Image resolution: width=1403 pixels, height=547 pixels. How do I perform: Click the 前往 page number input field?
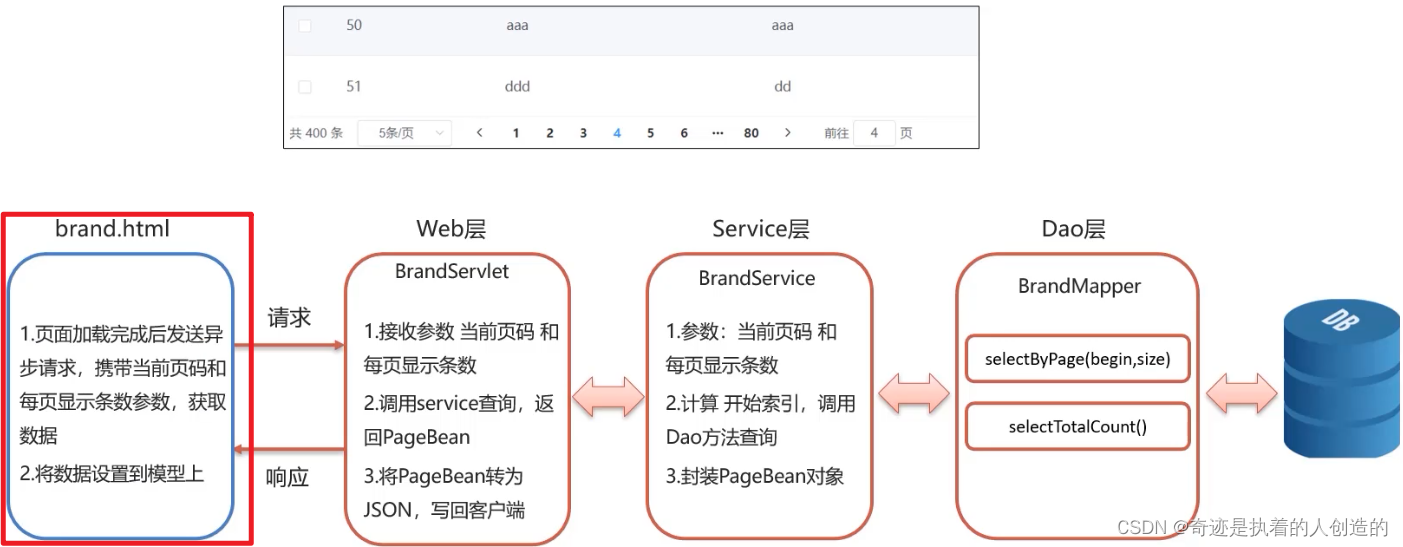(874, 133)
